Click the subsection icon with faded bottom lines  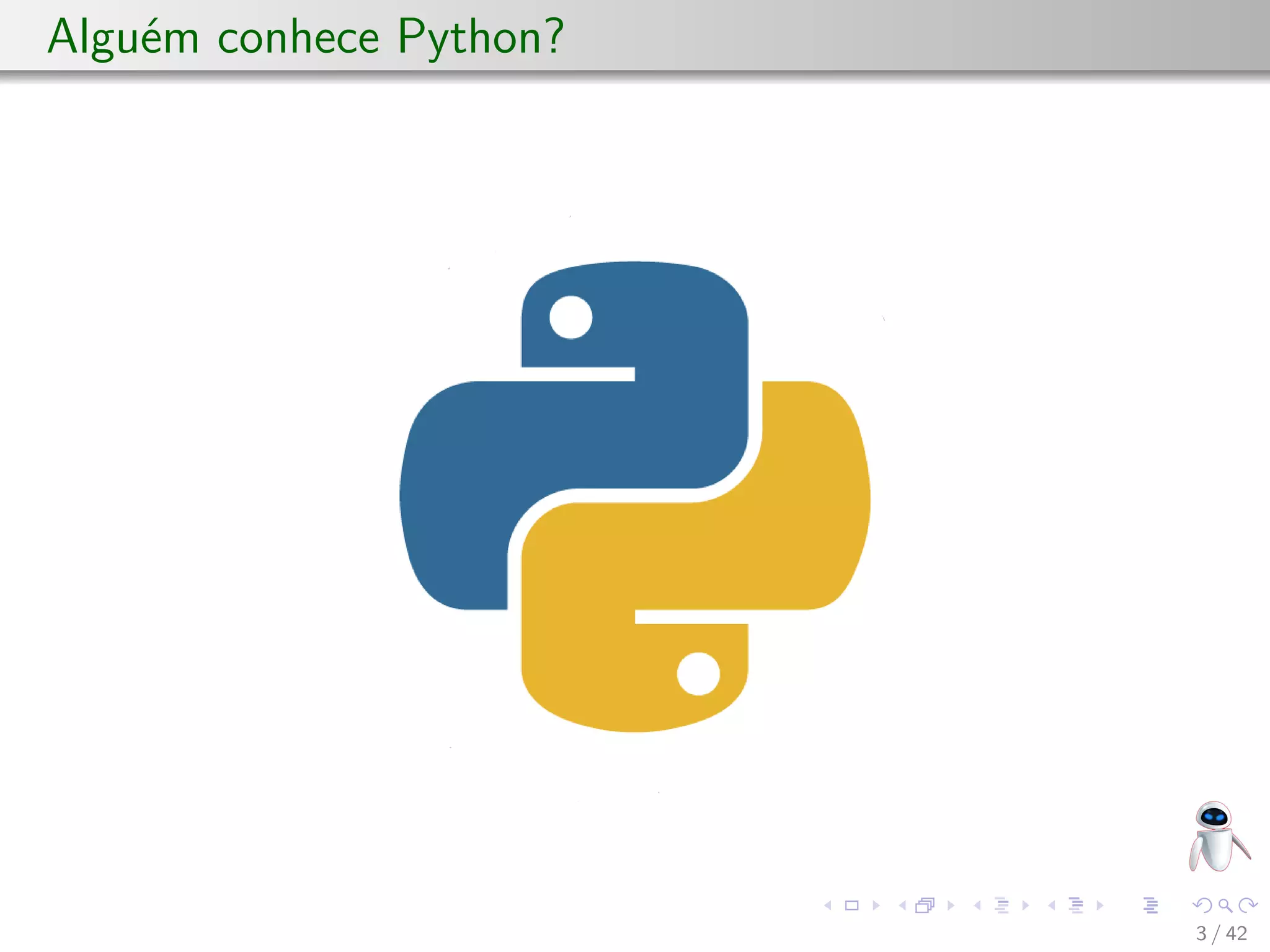click(x=1001, y=906)
